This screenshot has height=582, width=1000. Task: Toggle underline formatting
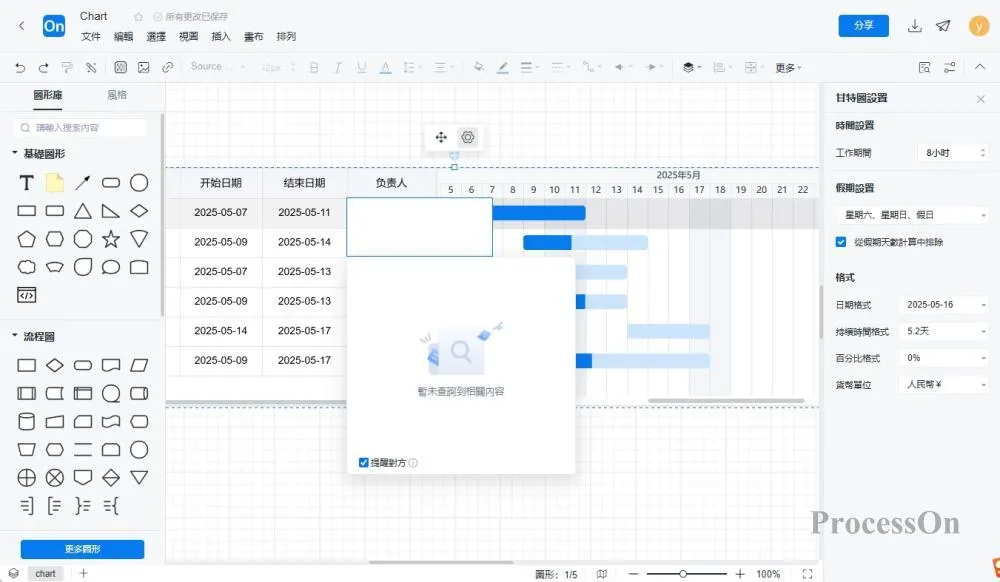362,67
